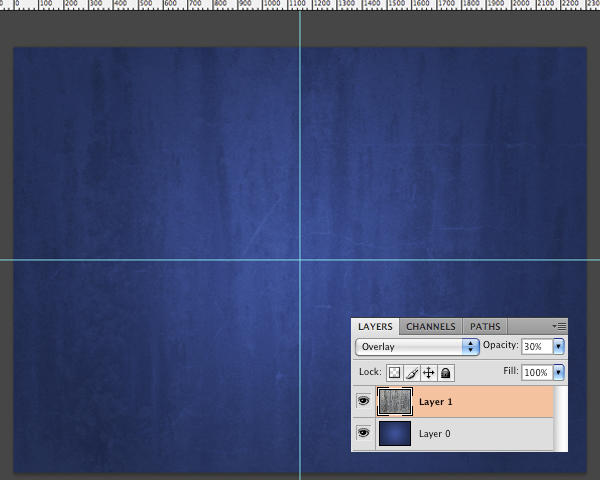600x480 pixels.
Task: Switch to the Channels tab
Action: point(431,326)
